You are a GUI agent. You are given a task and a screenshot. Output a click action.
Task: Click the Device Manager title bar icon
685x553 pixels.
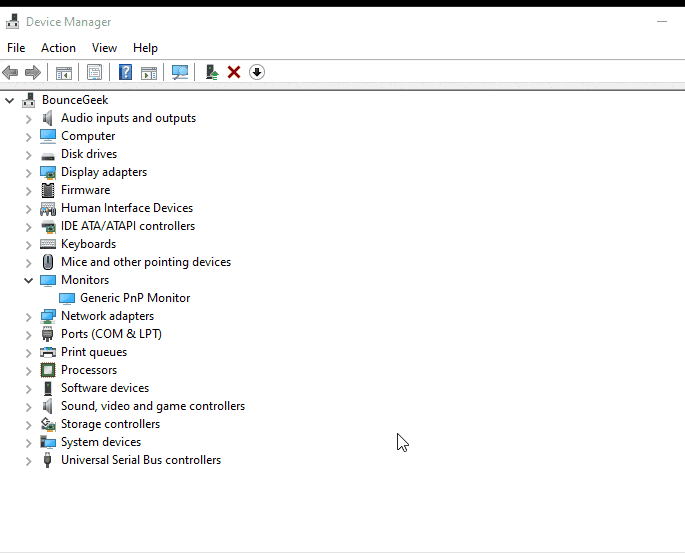[x=13, y=21]
